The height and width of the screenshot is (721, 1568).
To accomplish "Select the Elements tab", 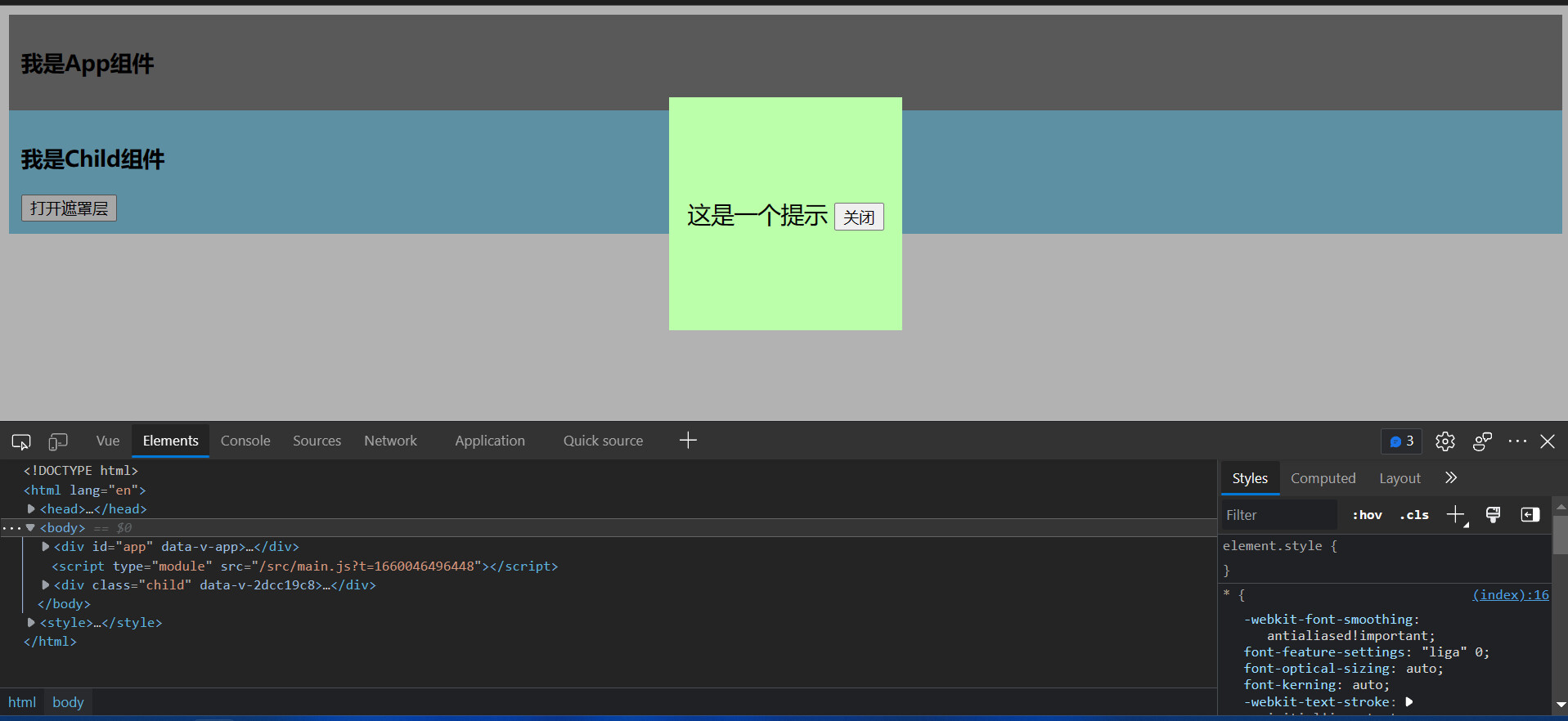I will pyautogui.click(x=171, y=441).
